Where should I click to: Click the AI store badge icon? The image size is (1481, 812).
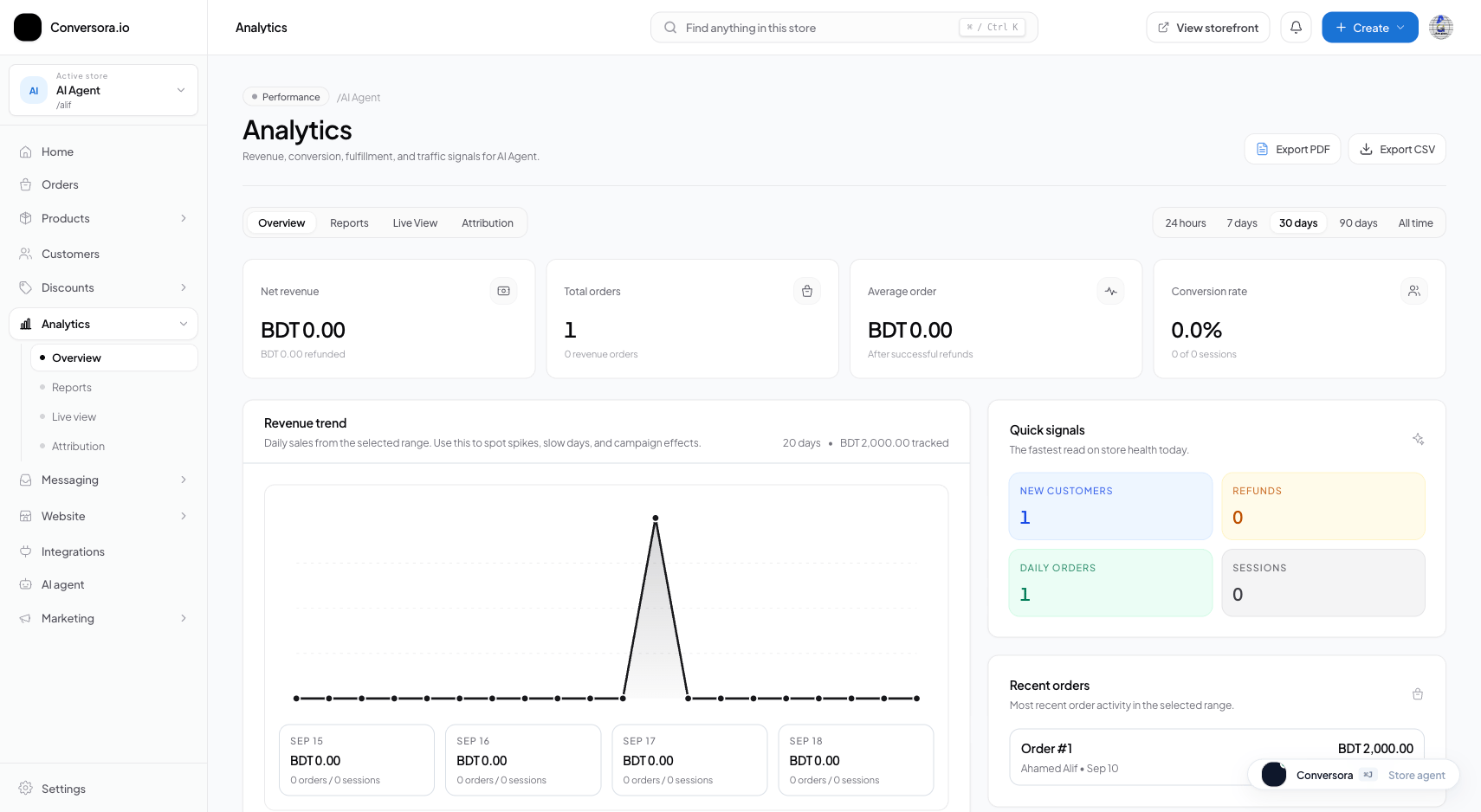point(34,90)
